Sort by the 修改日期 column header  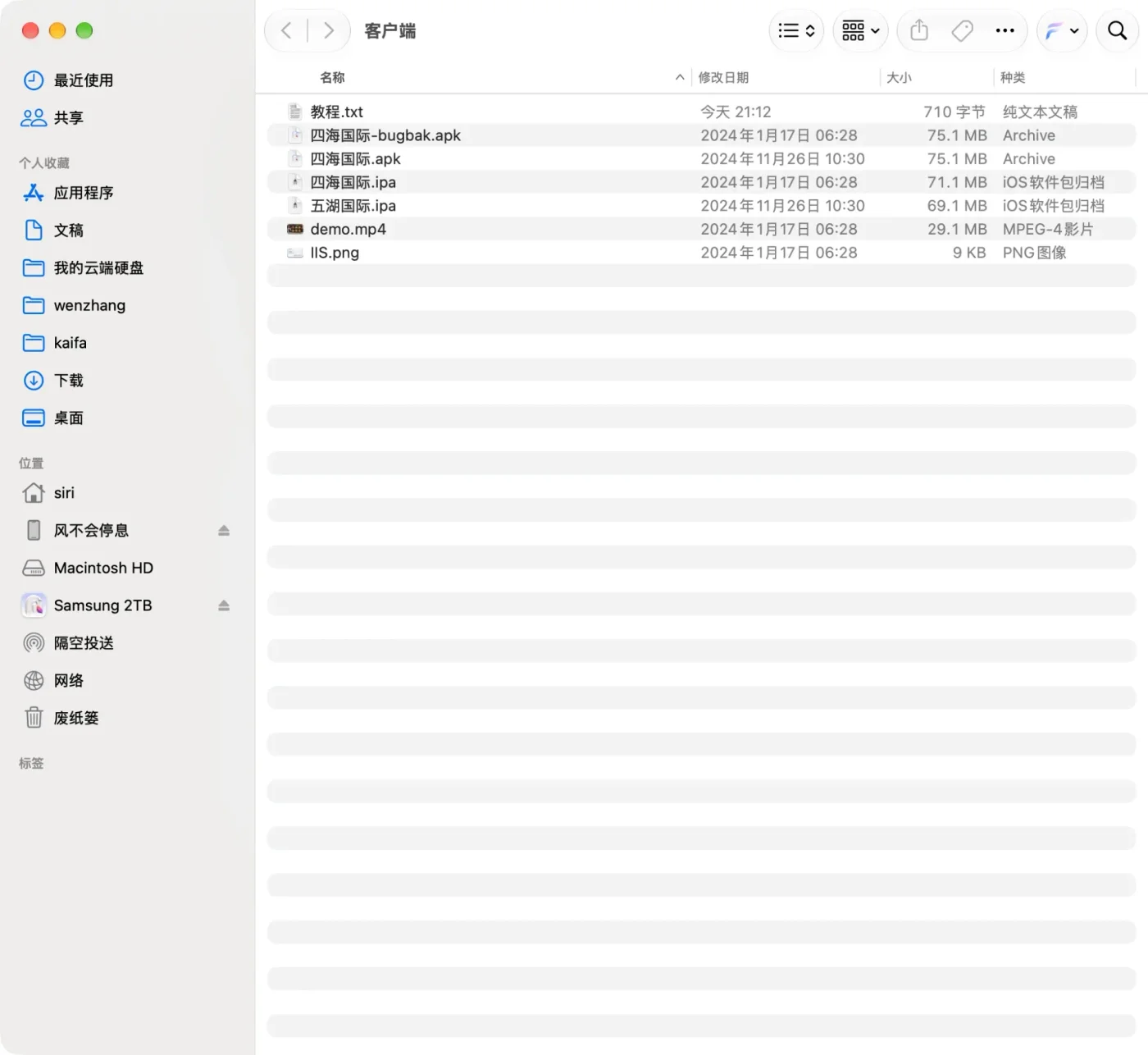(x=723, y=77)
